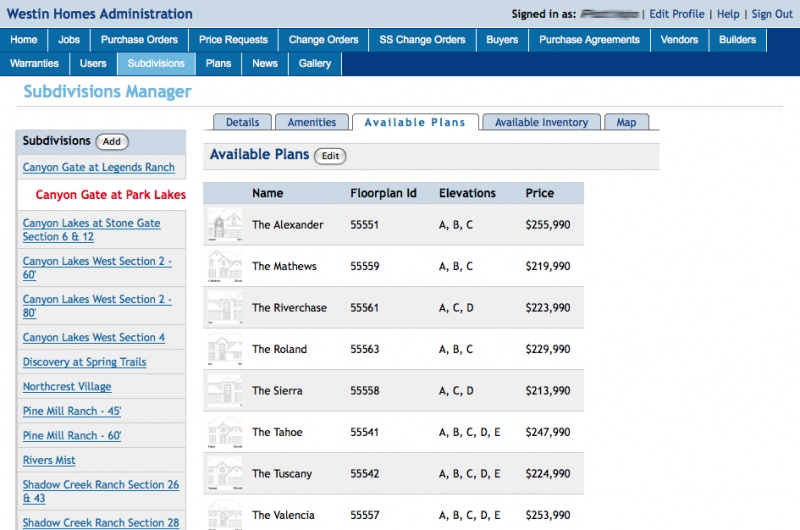Select the Available Plans tab
Image resolution: width=800 pixels, height=530 pixels.
click(415, 122)
